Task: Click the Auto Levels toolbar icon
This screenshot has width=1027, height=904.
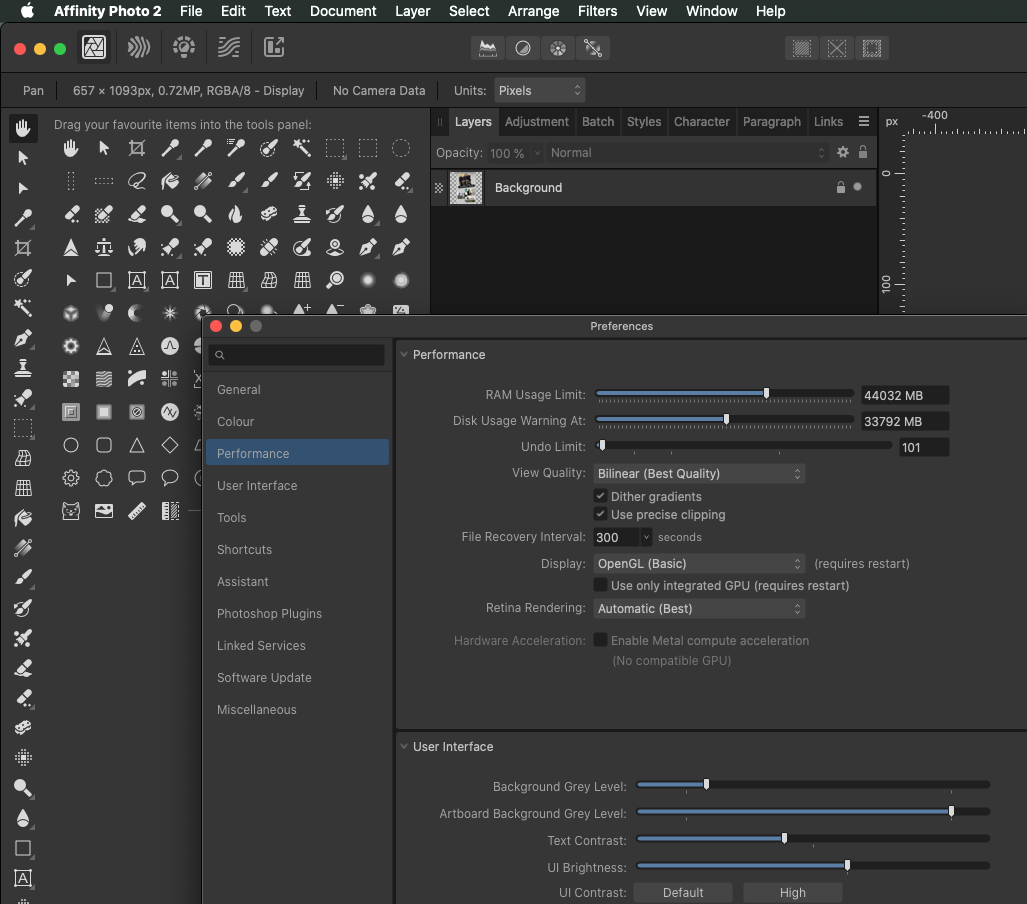Action: click(x=489, y=48)
